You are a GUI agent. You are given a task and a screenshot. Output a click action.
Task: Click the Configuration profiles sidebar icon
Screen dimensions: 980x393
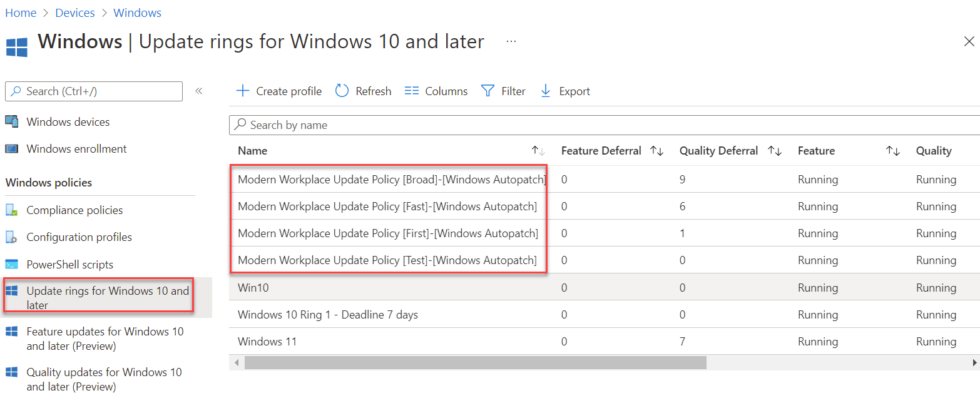pos(12,237)
